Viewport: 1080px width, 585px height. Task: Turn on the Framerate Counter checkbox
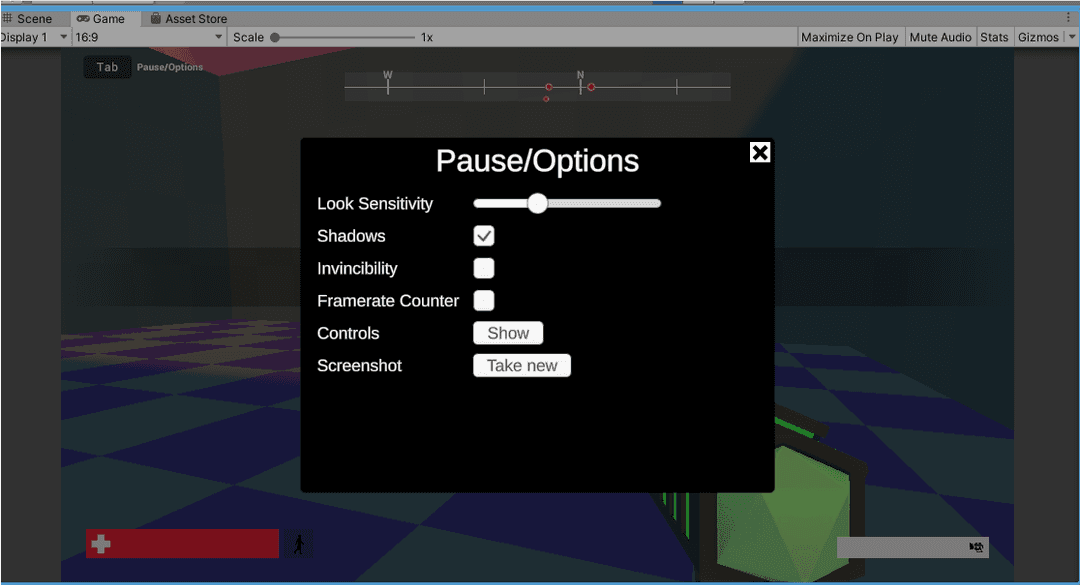484,300
